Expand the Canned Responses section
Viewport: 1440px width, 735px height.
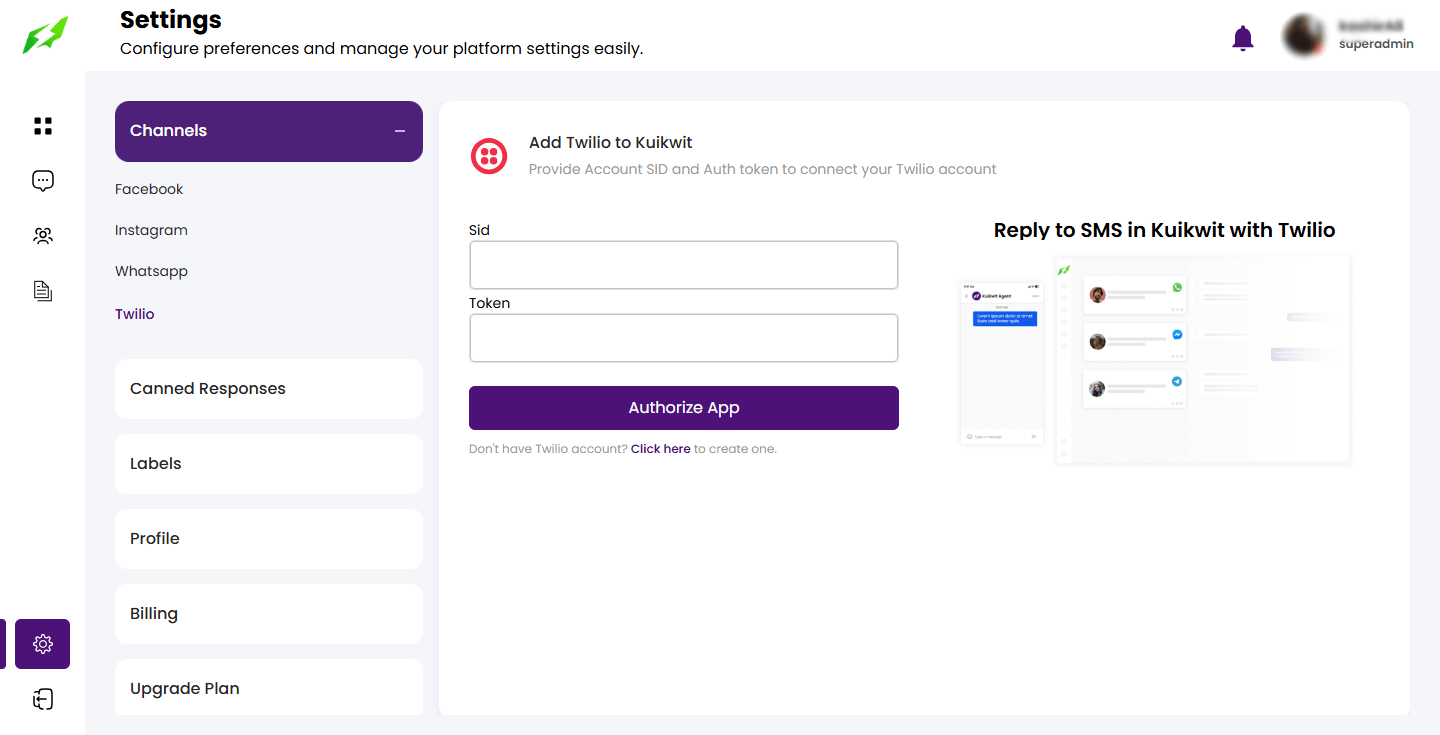268,389
